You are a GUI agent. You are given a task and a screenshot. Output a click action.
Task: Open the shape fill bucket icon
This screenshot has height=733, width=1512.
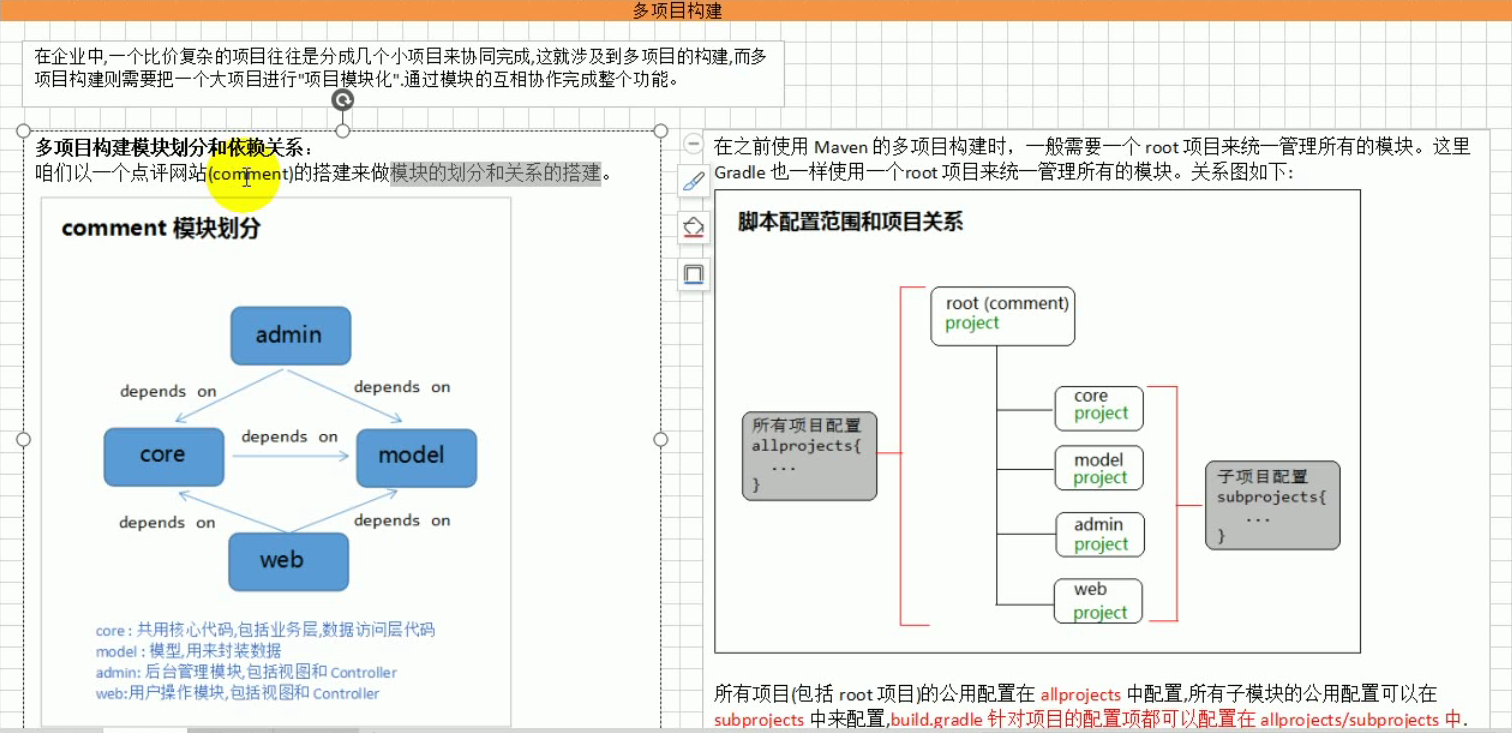[x=693, y=228]
